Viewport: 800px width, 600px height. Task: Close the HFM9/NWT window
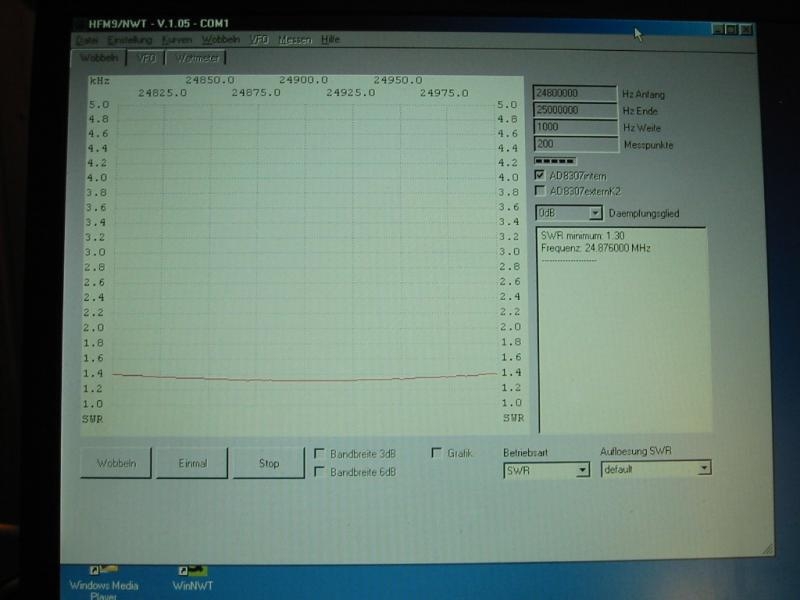[x=746, y=30]
